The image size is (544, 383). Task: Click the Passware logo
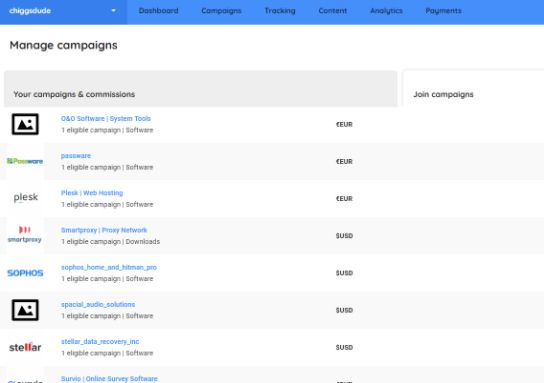(x=25, y=161)
